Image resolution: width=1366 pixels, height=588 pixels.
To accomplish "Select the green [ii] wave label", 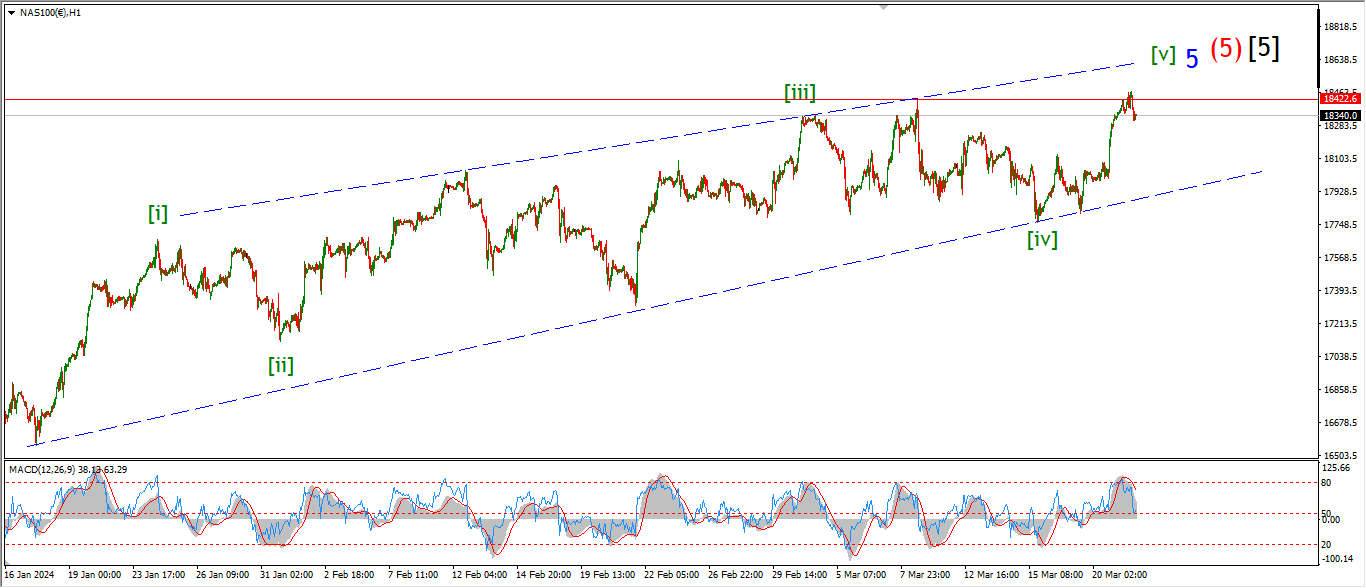I will [281, 365].
